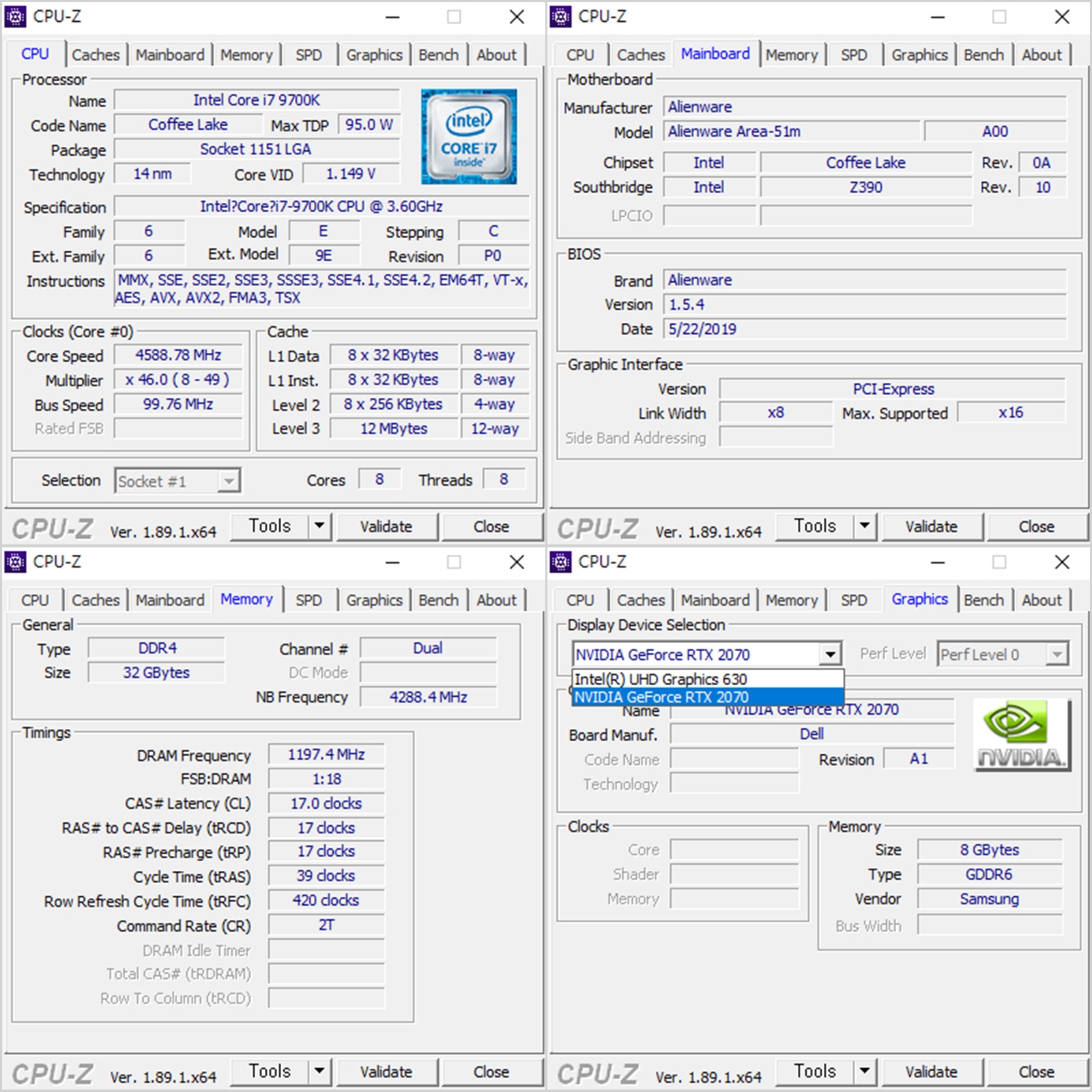Pick the highlighted NVIDIA GeForce RTX 2070 list option
The image size is (1092, 1092).
point(708,697)
